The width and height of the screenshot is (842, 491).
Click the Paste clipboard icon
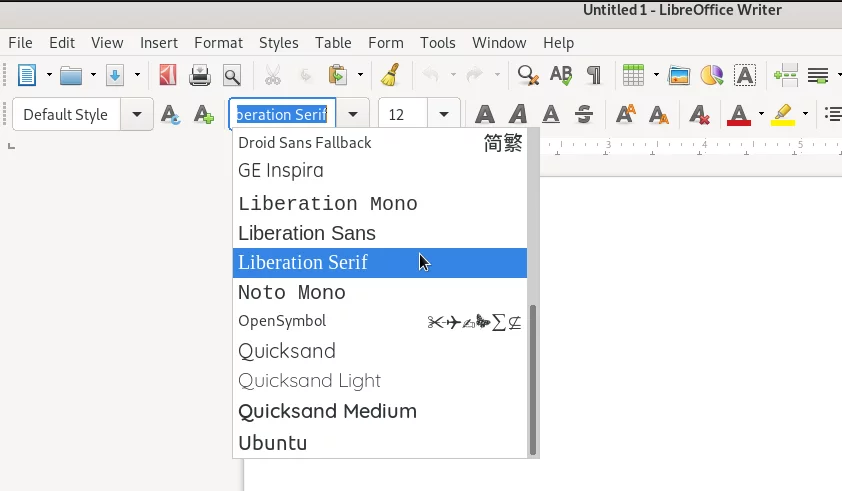point(338,75)
